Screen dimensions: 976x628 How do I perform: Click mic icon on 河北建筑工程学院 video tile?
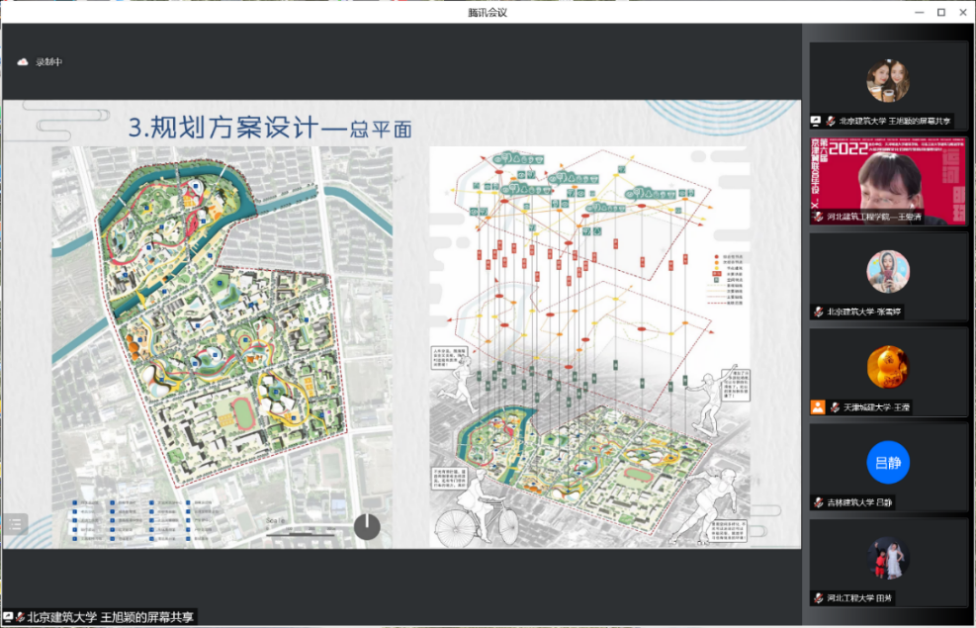[x=818, y=217]
